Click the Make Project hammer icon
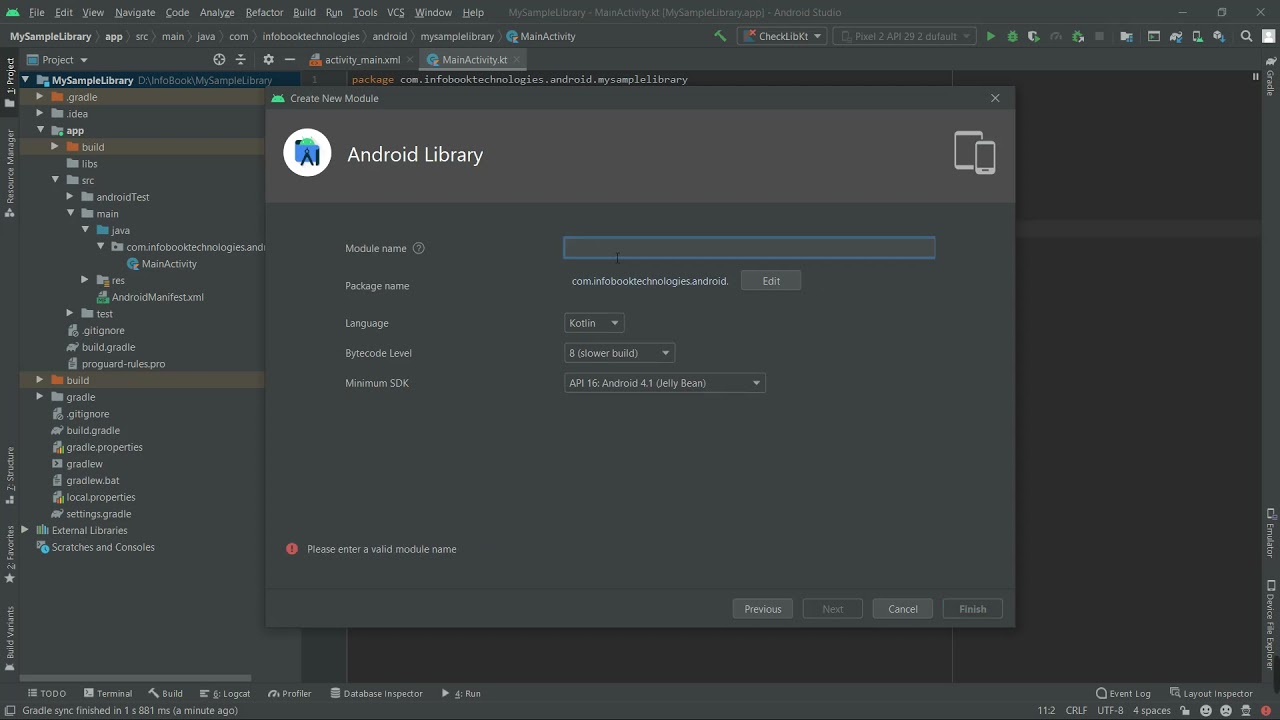Viewport: 1280px width, 720px height. coord(720,36)
